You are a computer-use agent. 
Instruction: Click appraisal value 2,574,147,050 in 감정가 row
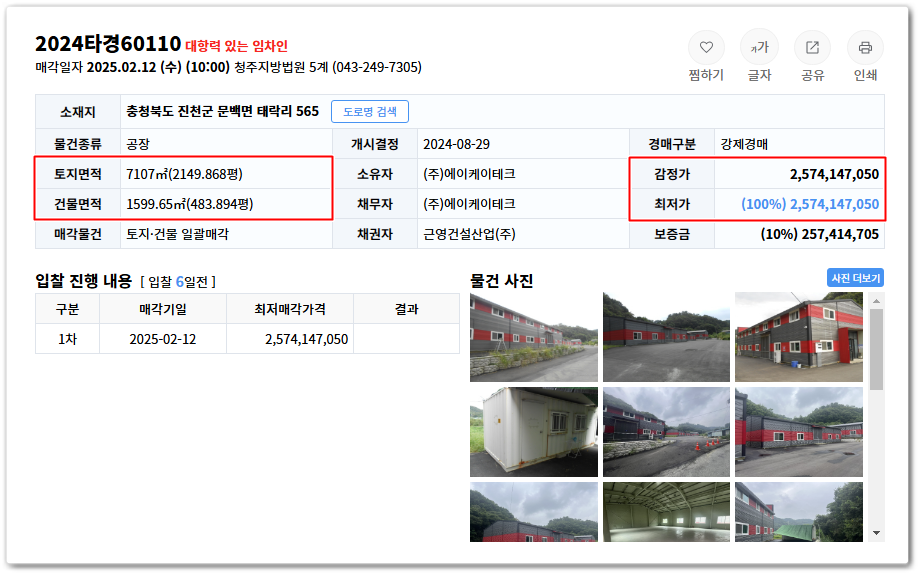834,174
